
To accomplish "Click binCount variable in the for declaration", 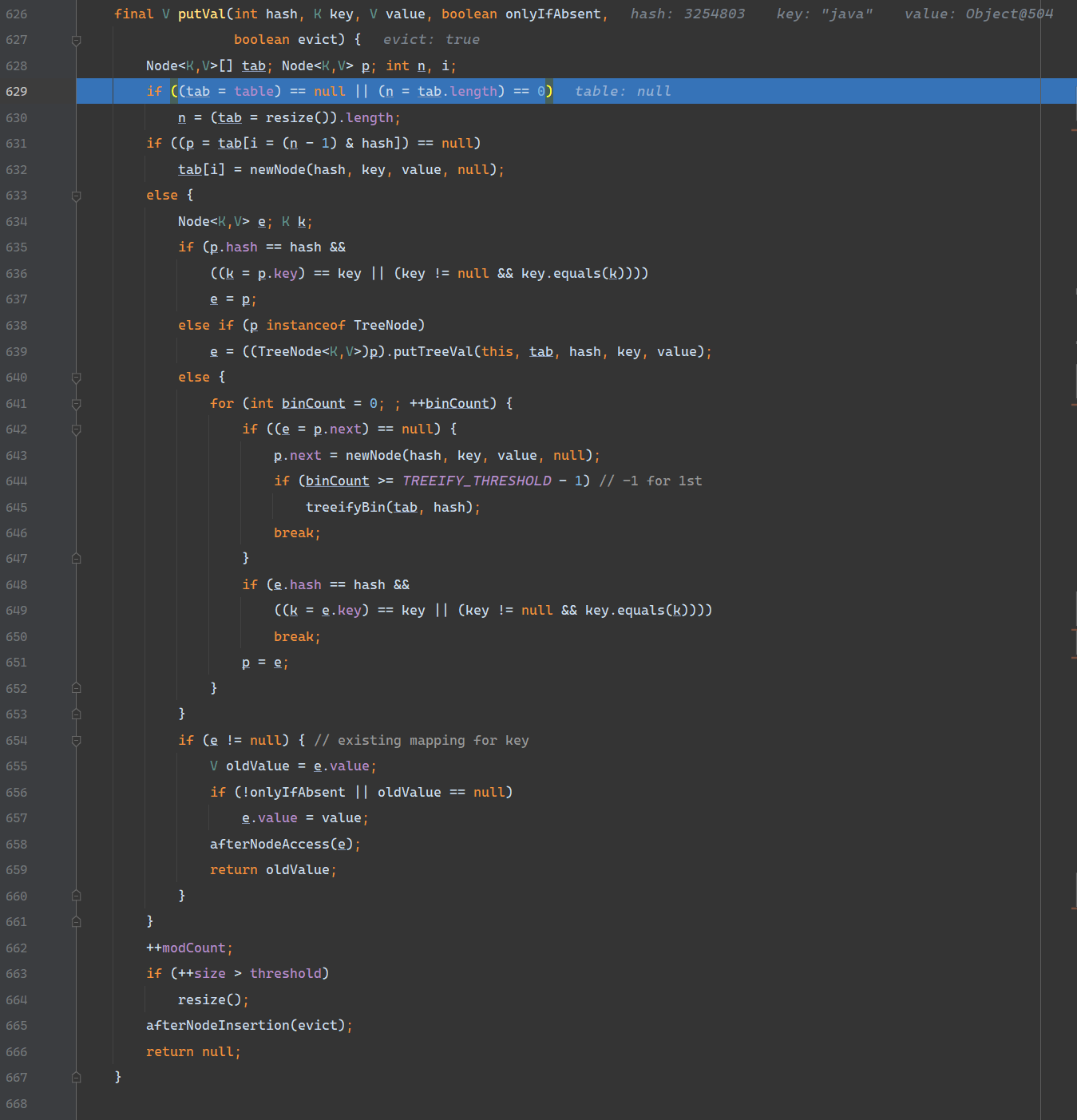I will coord(314,404).
